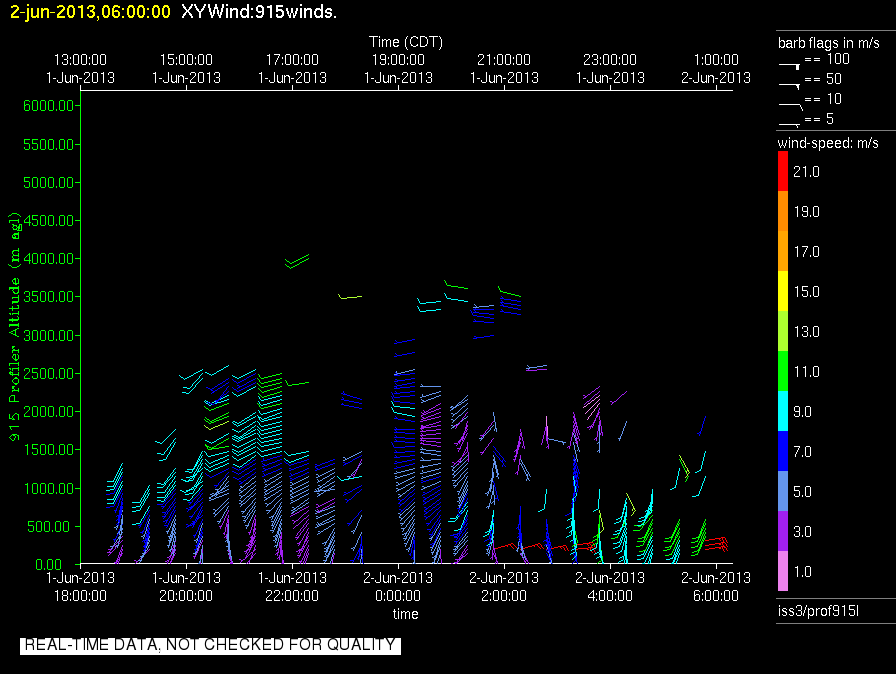
Task: Click the 'barb flags in m/s' legend heading
Action: 829,43
